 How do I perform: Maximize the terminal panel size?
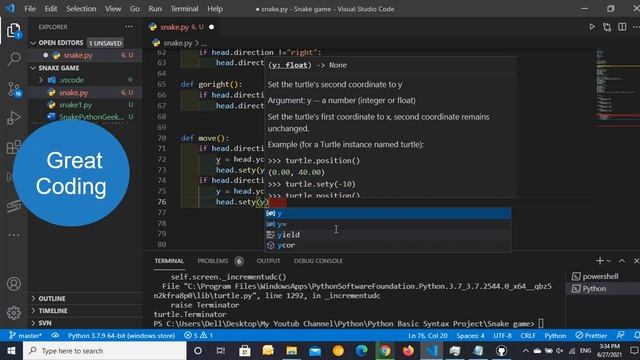(x=622, y=261)
